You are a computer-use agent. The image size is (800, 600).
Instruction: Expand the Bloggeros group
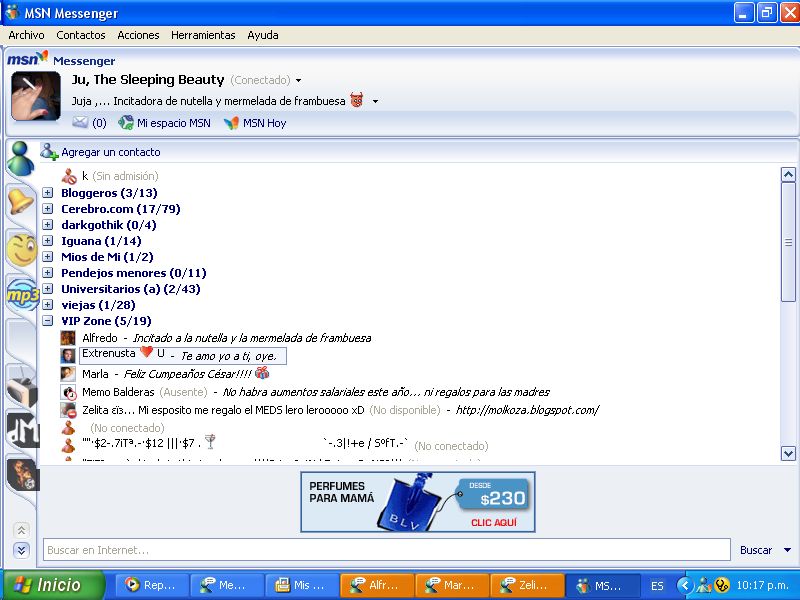(47, 193)
